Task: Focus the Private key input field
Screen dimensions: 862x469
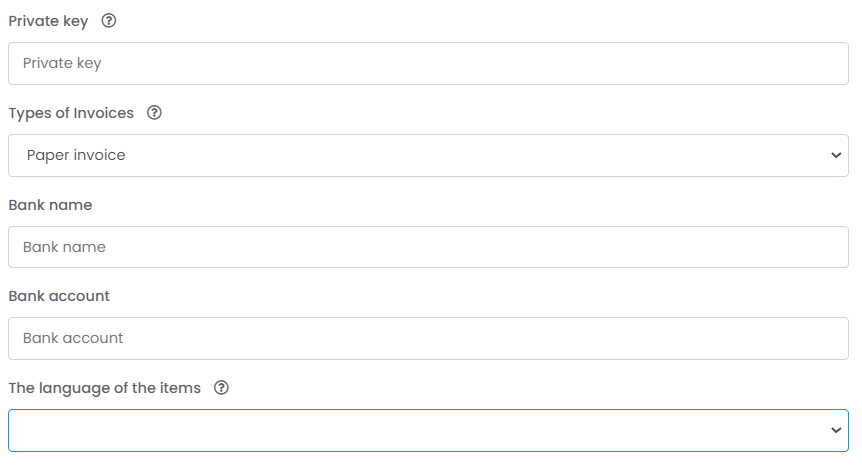Action: 428,64
